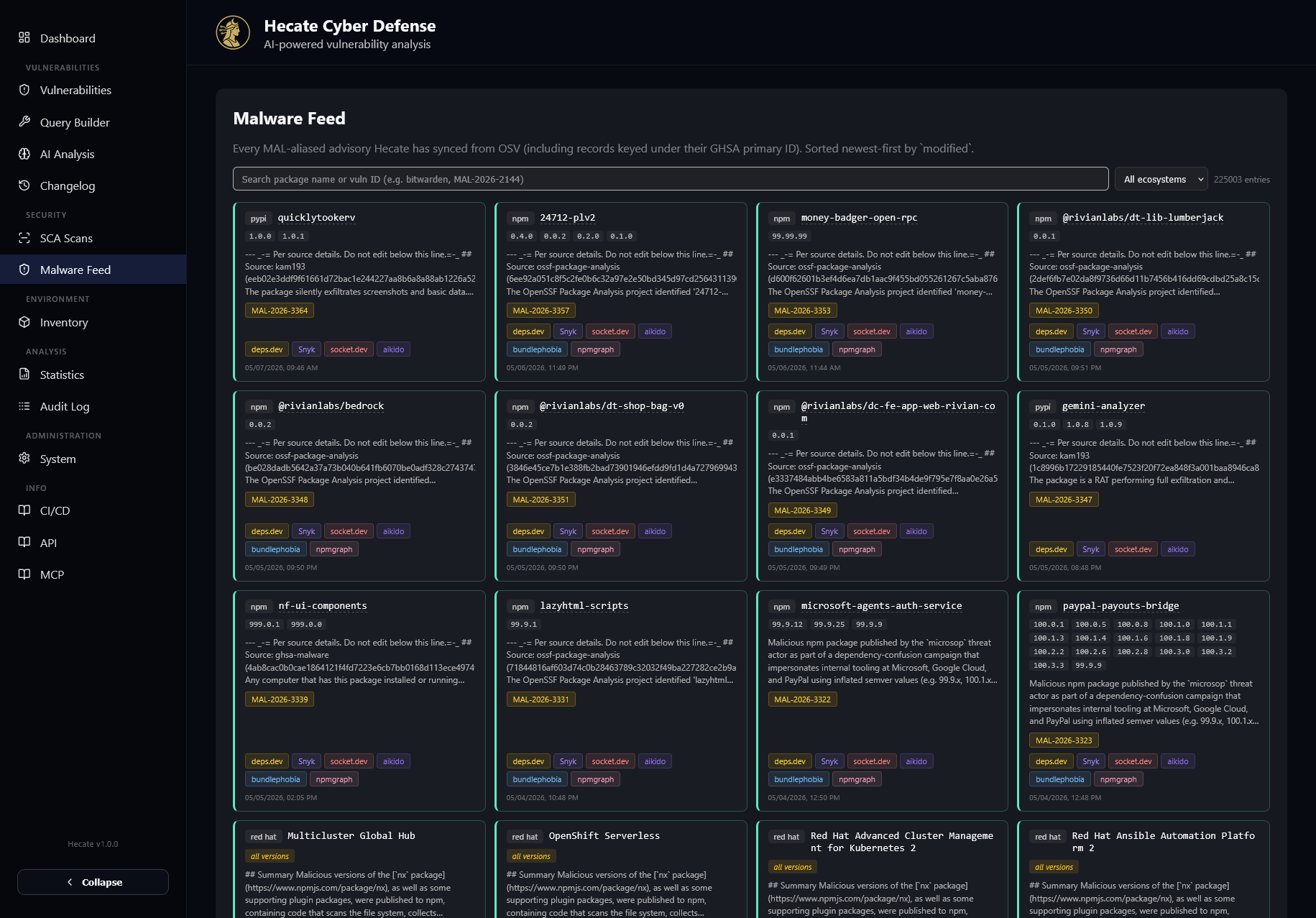Click the Malware Feed shield icon
1316x918 pixels.
(24, 270)
